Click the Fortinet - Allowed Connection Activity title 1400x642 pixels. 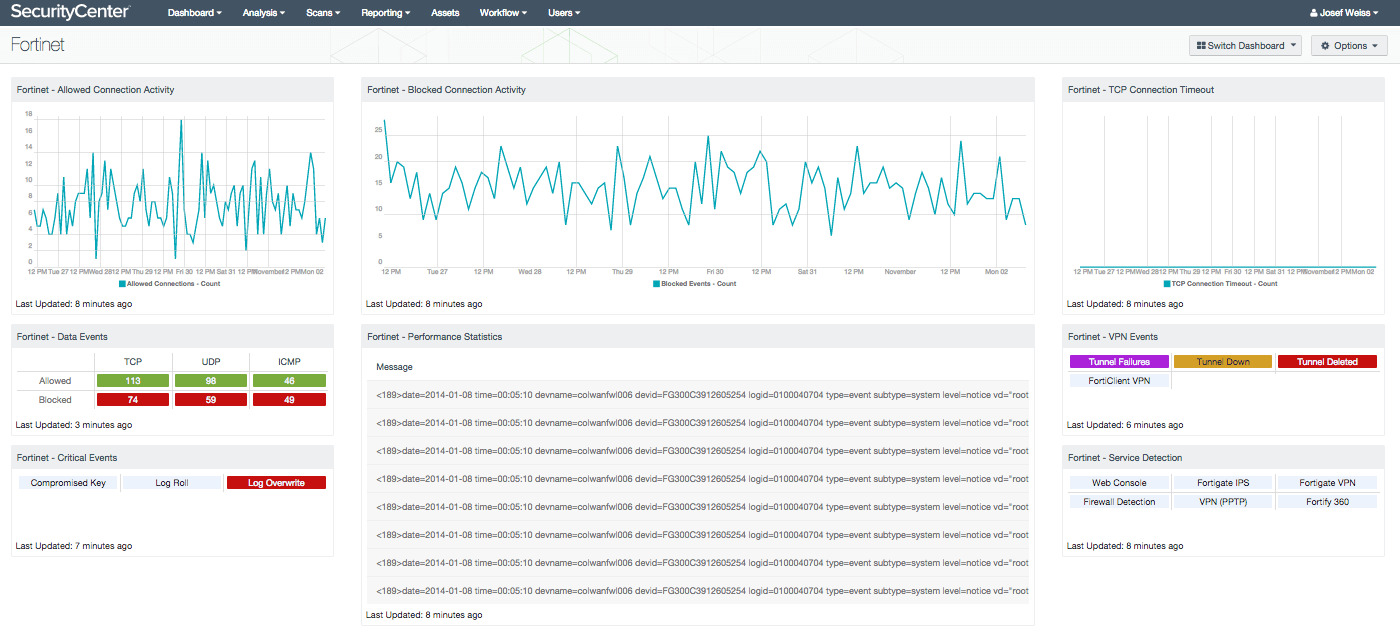pos(96,90)
